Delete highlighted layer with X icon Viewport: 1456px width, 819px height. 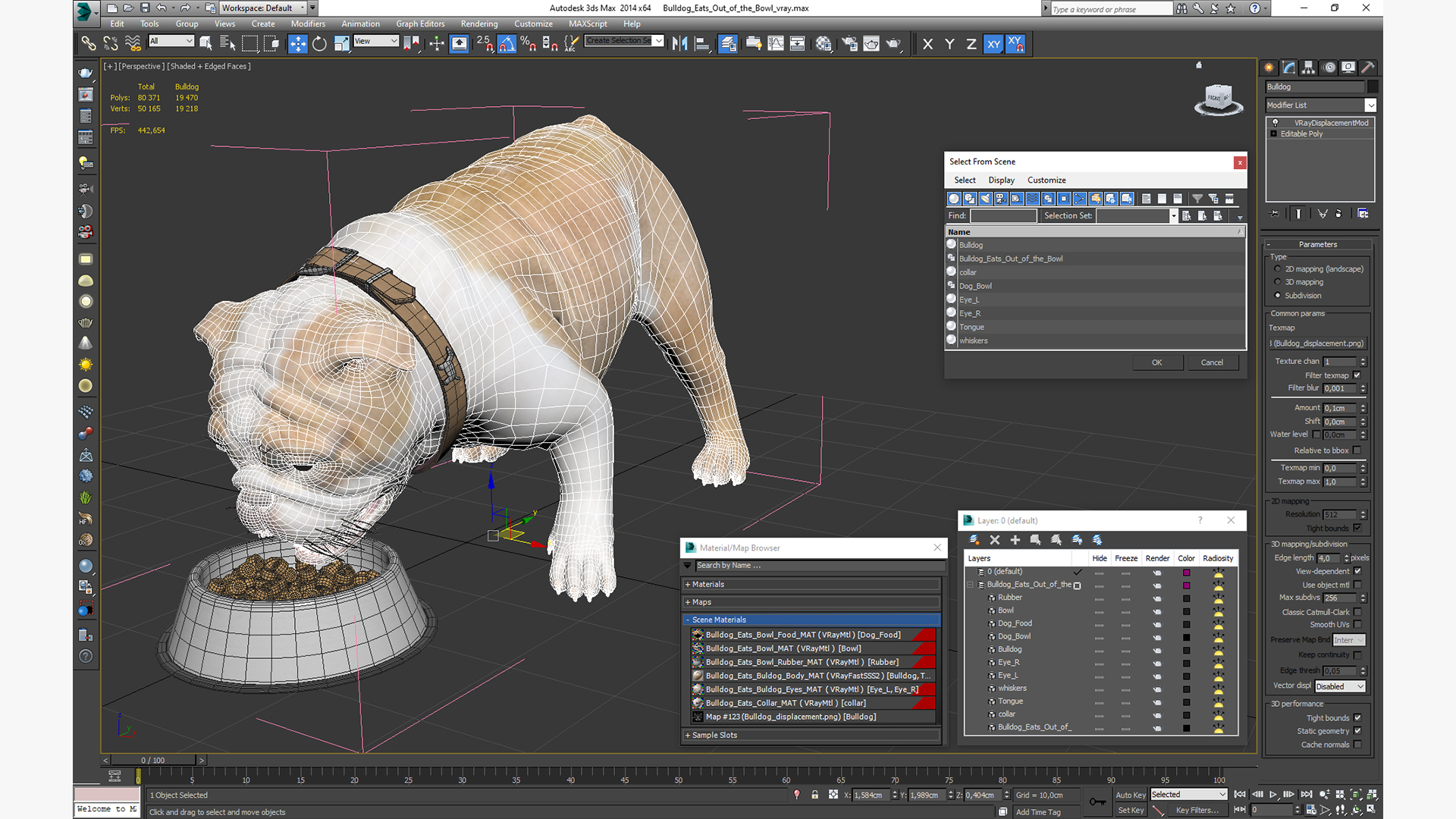[995, 540]
